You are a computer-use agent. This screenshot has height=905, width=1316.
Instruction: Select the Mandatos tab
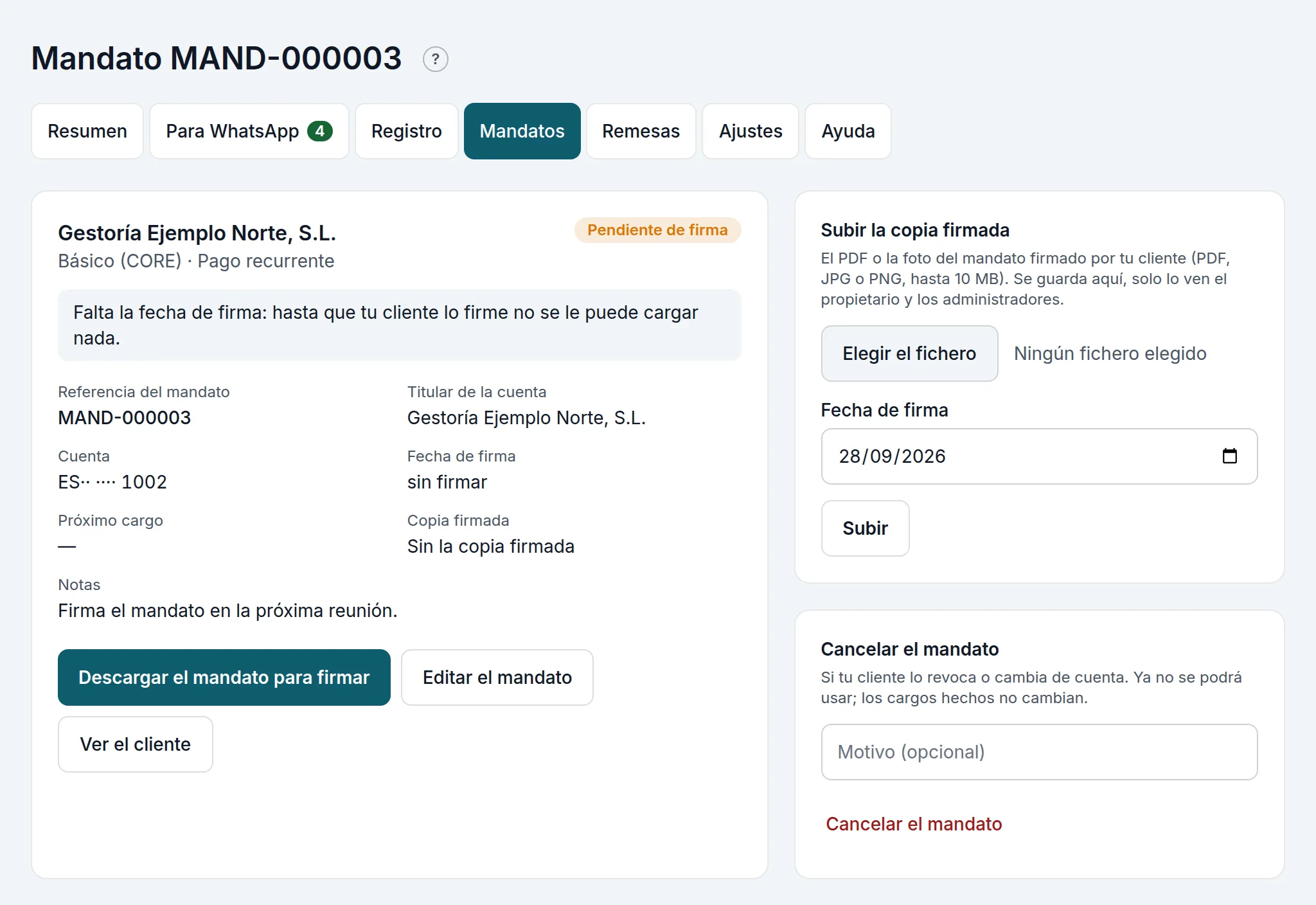pos(522,131)
